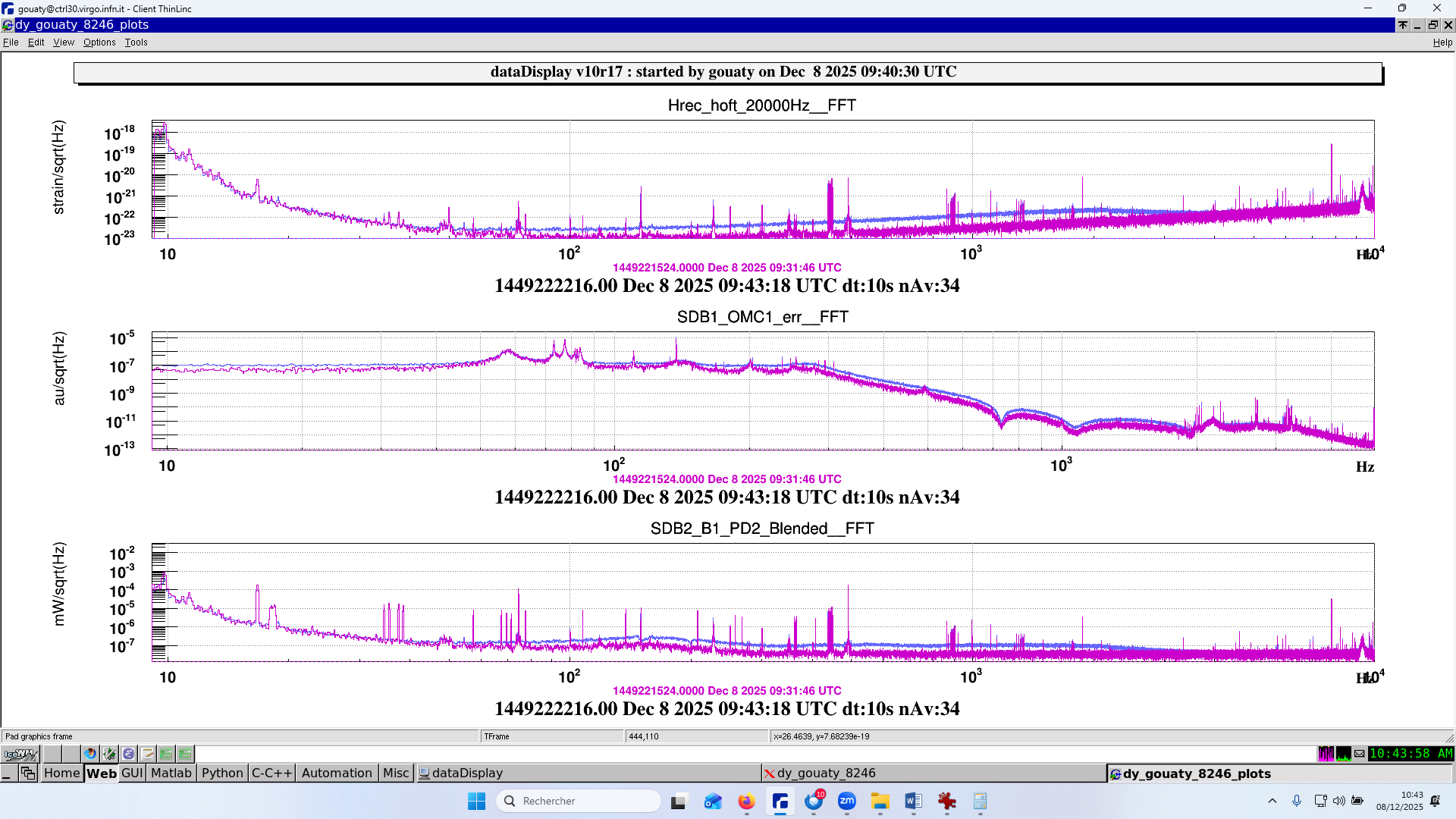This screenshot has height=819, width=1456.
Task: Open the Options menu
Action: [99, 42]
